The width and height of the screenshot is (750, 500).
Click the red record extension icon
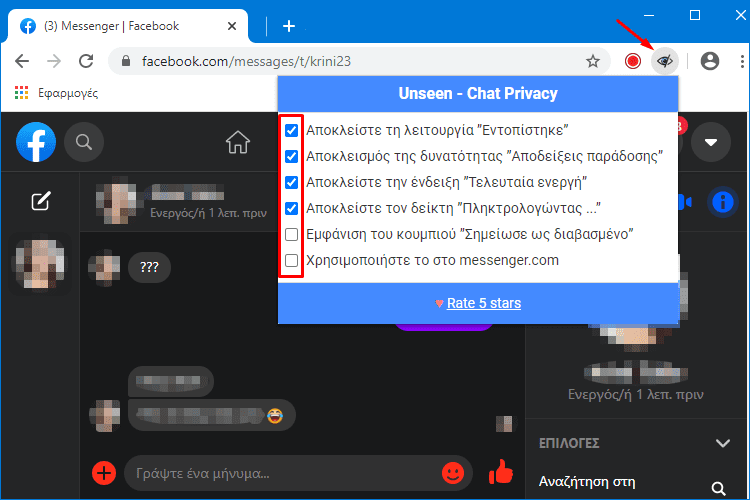[633, 61]
